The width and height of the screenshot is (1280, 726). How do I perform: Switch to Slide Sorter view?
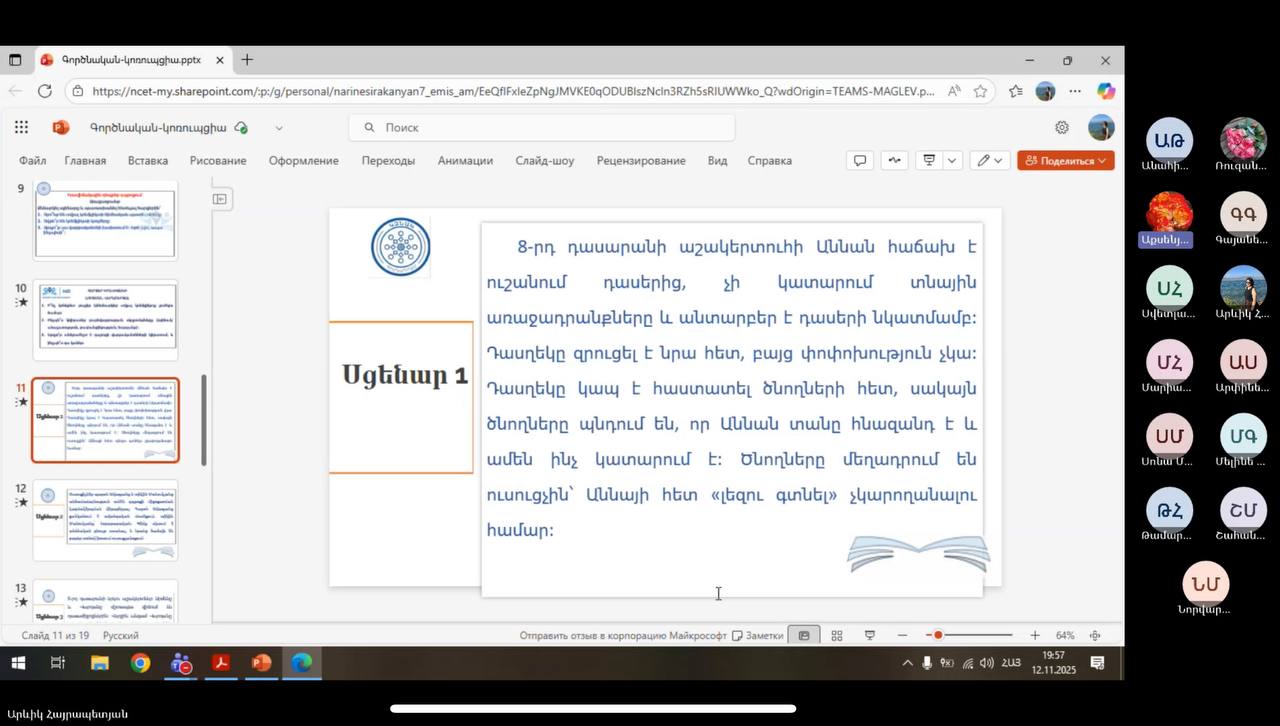coord(837,636)
